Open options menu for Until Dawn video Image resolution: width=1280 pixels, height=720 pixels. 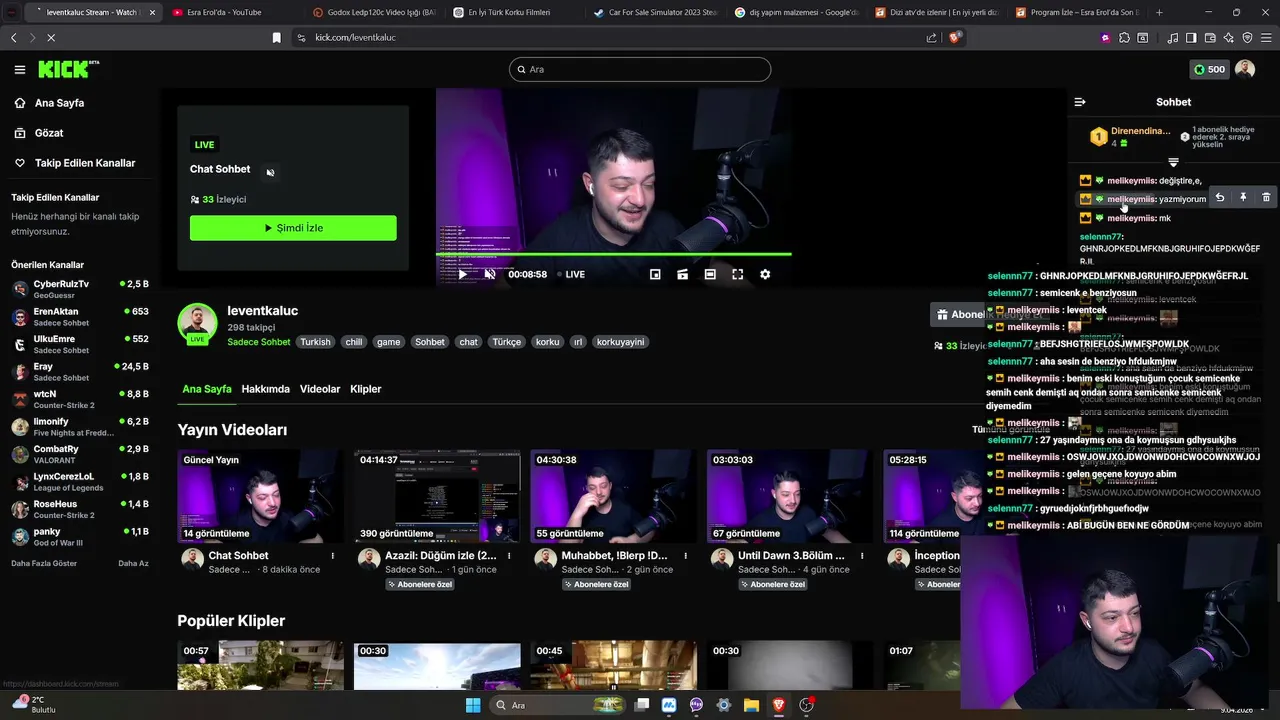tap(863, 555)
